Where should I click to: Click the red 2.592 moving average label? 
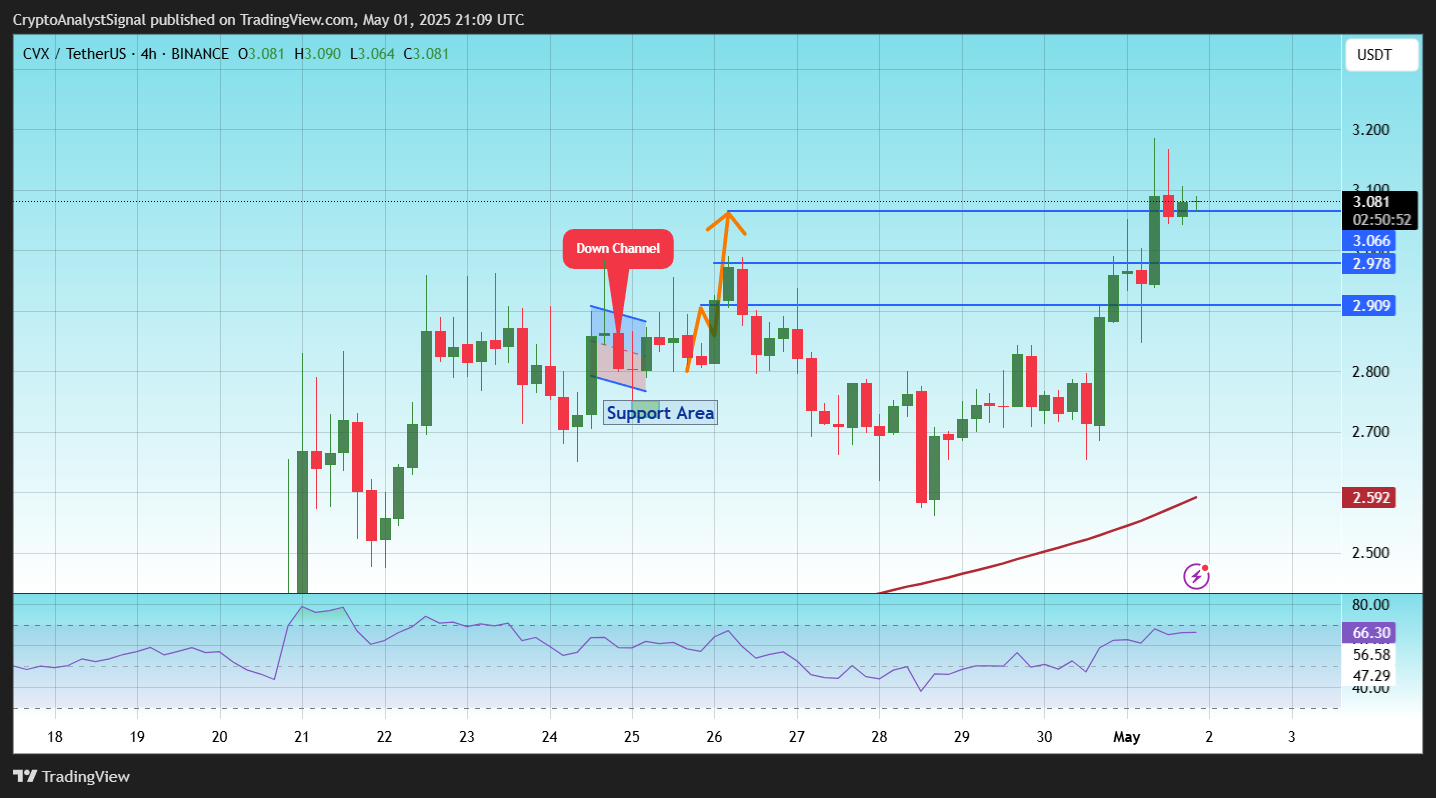click(x=1371, y=497)
